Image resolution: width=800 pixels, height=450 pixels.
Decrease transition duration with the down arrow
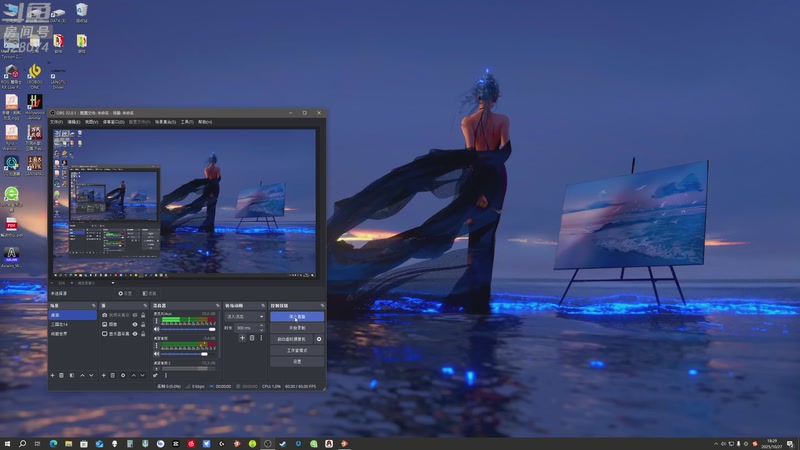click(x=261, y=330)
